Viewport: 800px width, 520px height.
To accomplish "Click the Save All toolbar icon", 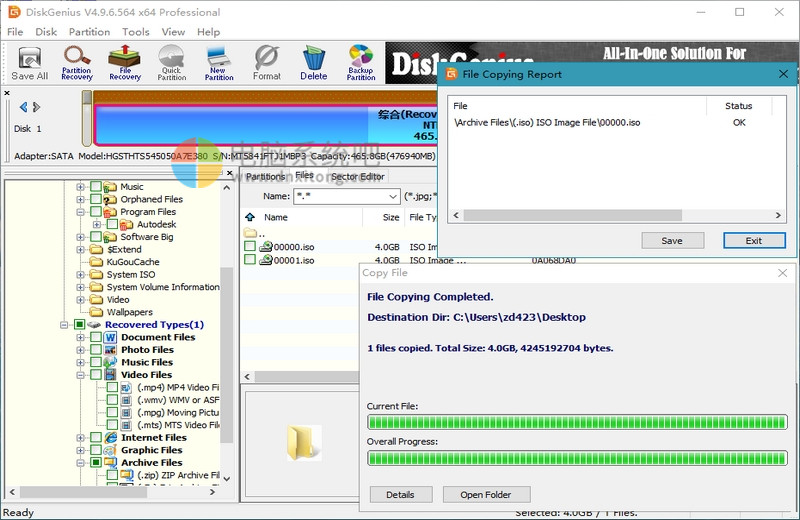I will (x=29, y=62).
